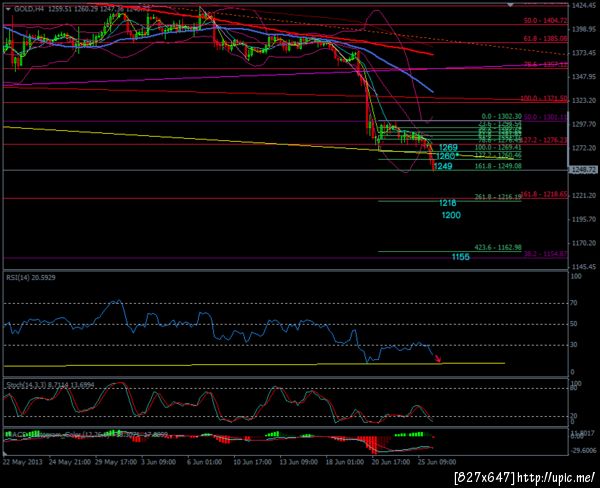Viewport: 600px width, 488px height.
Task: Click the cyan text label 1200
Action: click(451, 215)
